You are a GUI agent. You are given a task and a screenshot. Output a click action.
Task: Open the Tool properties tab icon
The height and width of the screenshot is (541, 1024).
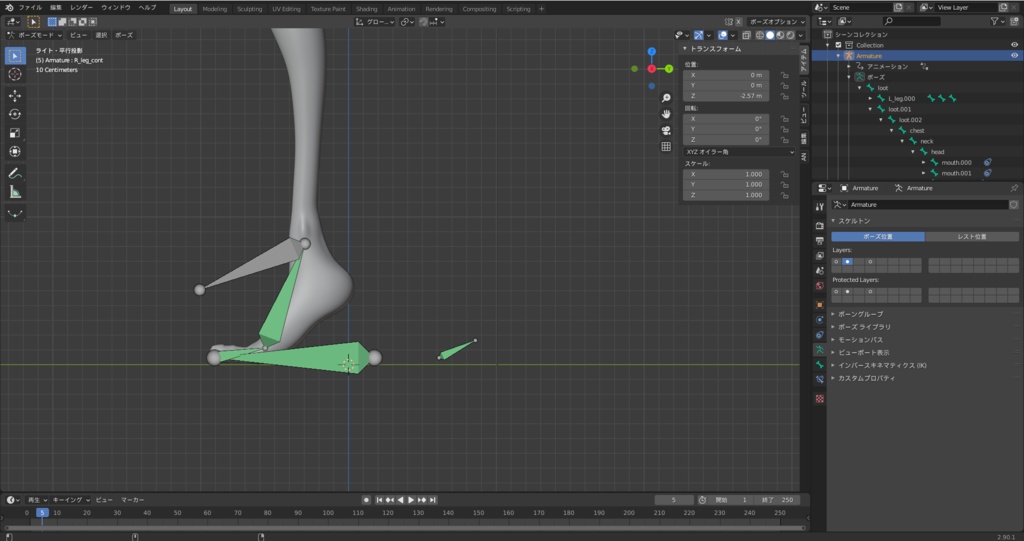click(x=820, y=206)
